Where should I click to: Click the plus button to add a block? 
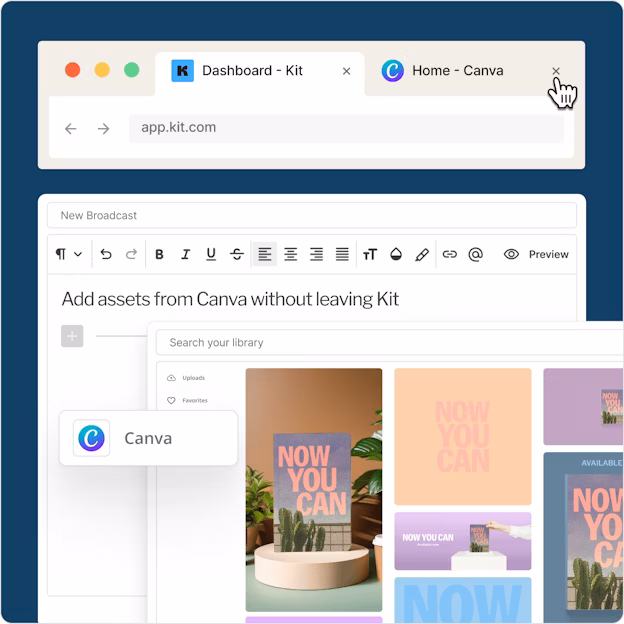[x=72, y=336]
